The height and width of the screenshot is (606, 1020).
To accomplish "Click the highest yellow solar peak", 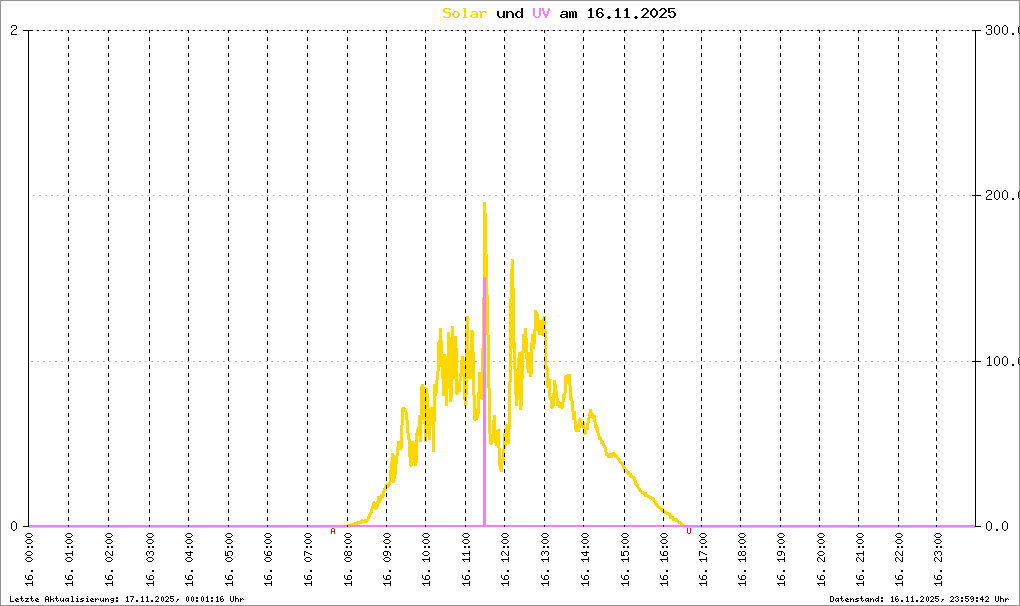I will tap(485, 205).
